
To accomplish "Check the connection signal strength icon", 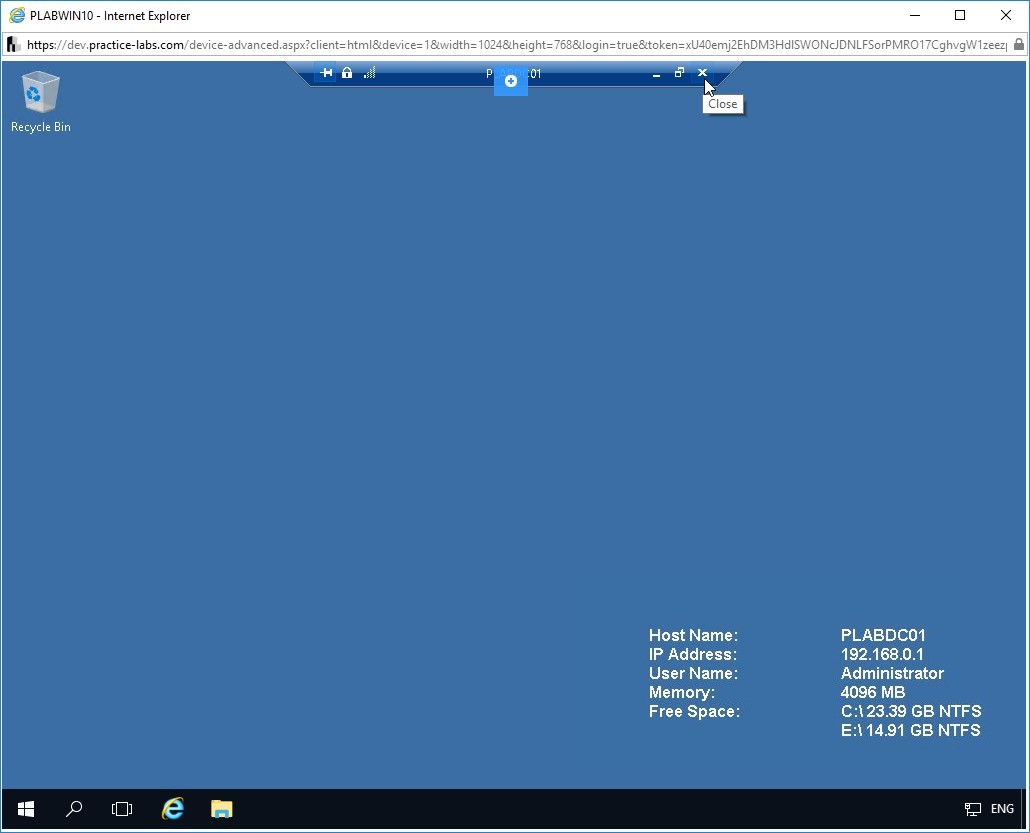I will click(369, 73).
